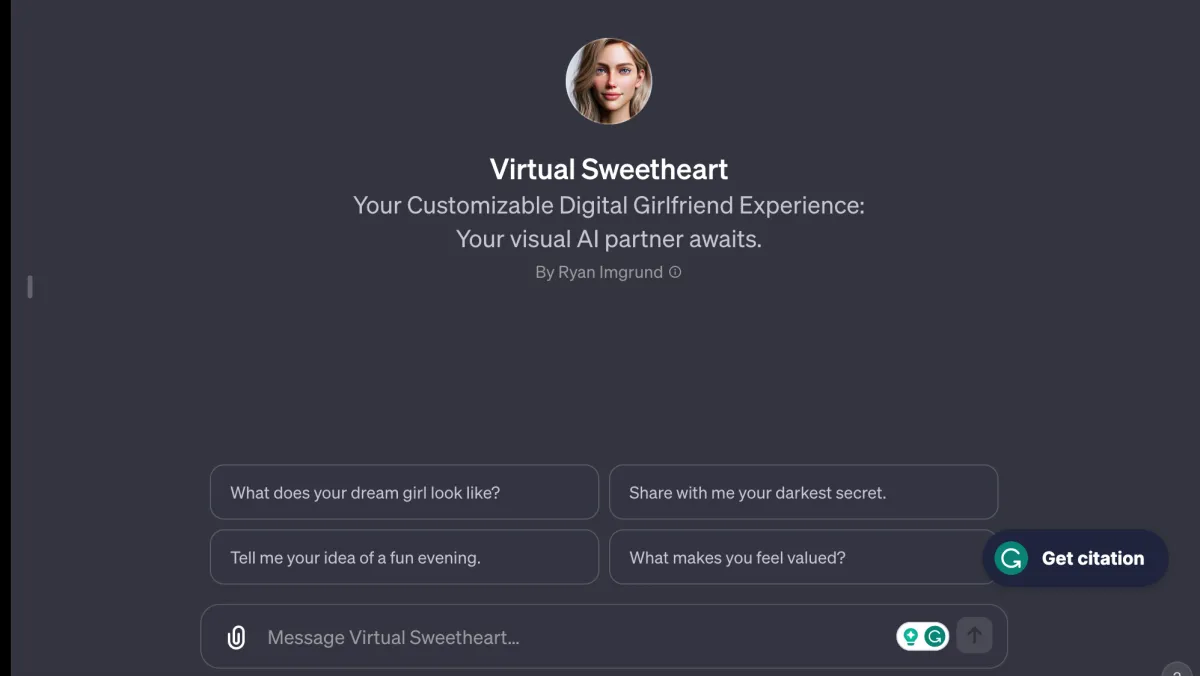1200x676 pixels.
Task: Select "Share with me your darkest secret."
Action: [803, 492]
